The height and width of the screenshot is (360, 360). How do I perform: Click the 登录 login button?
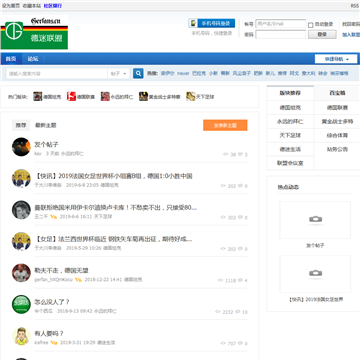point(322,34)
